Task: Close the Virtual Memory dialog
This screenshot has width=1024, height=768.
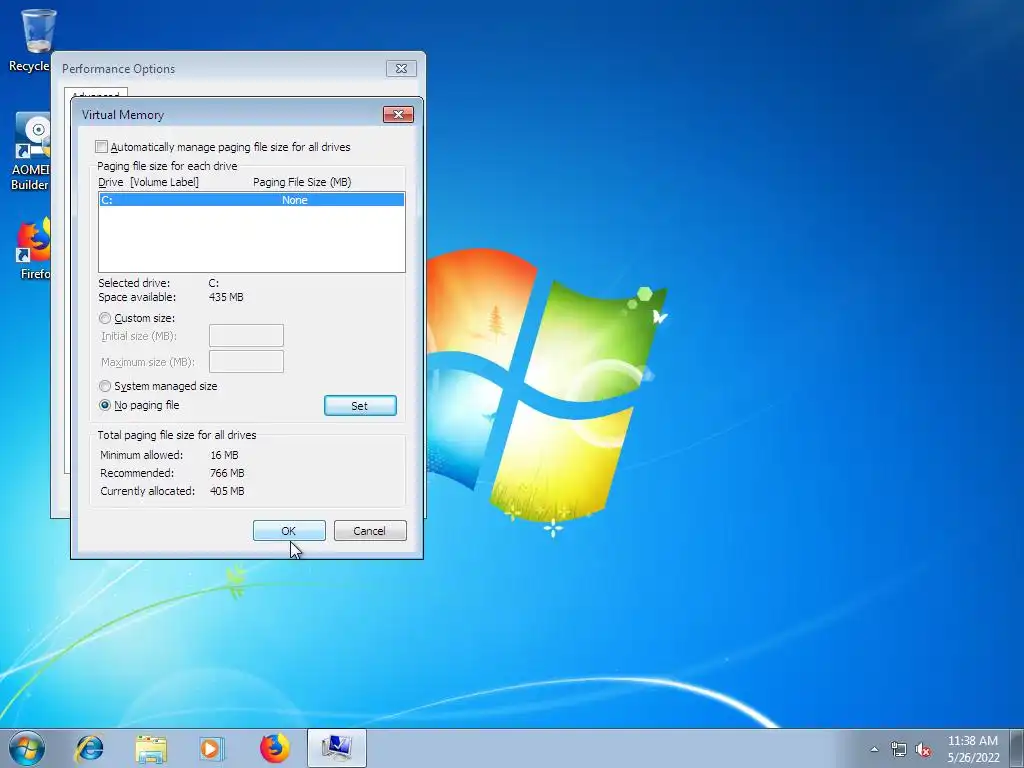Action: pos(398,115)
